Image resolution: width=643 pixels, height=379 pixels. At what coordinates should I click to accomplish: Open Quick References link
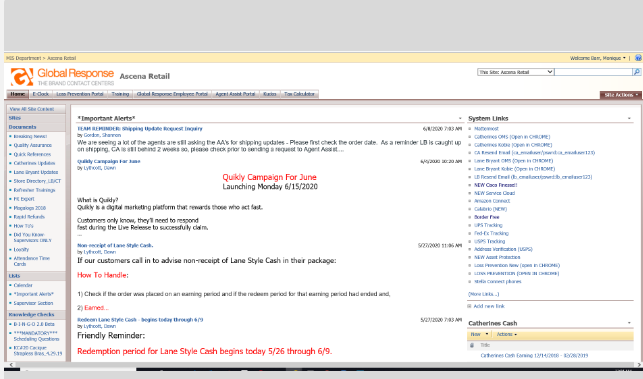pos(32,154)
